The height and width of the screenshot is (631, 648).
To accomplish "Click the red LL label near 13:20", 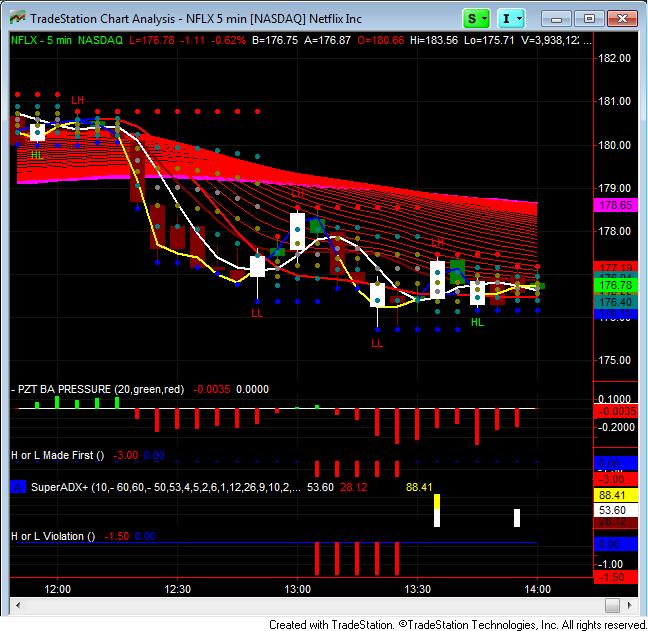I will pos(377,343).
